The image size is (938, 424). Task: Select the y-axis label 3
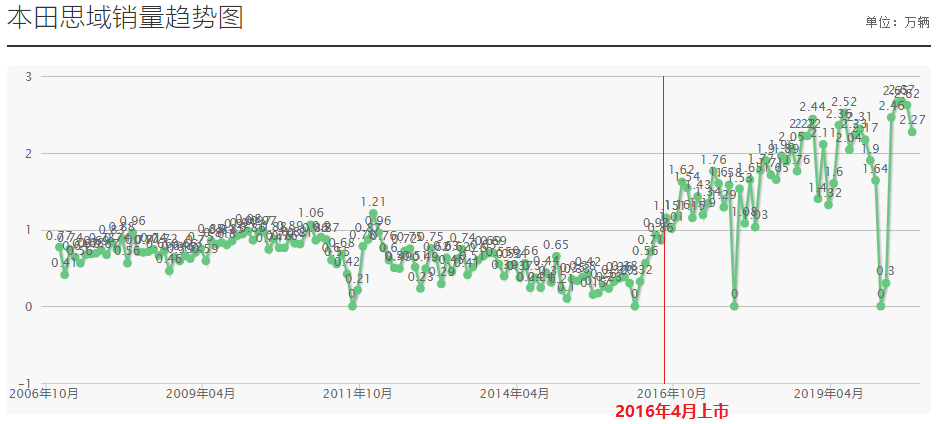click(x=28, y=77)
